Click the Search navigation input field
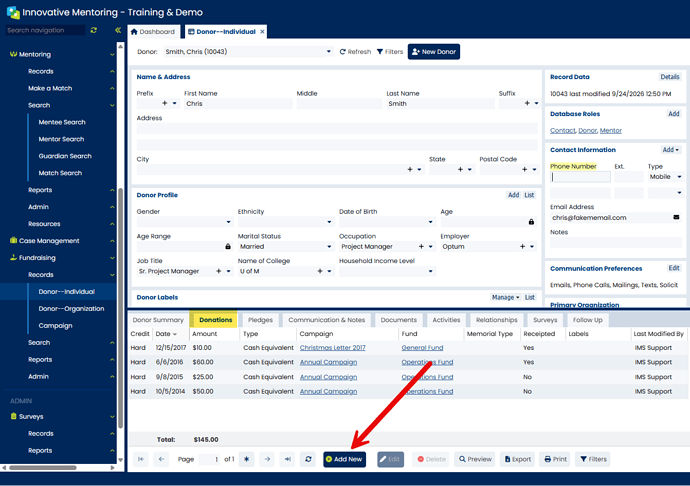The width and height of the screenshot is (690, 486). 45,30
